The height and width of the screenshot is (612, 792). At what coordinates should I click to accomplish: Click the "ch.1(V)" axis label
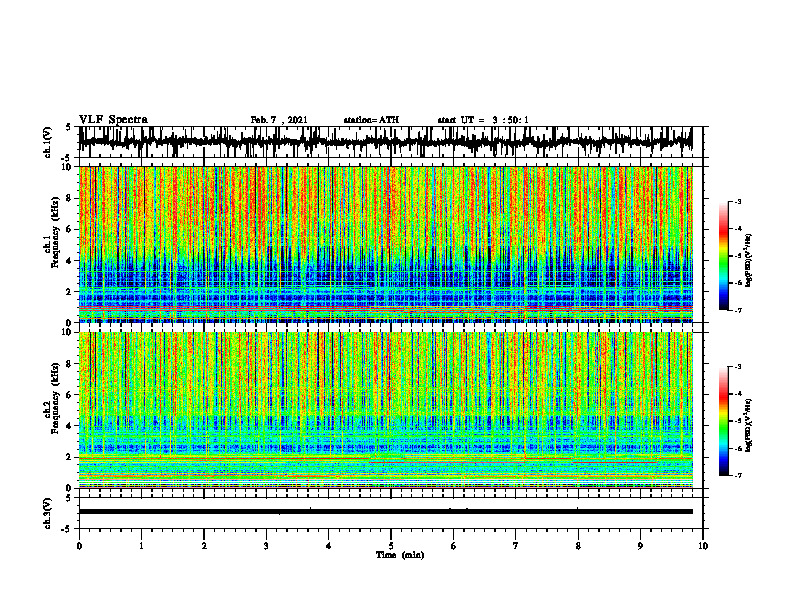click(48, 142)
